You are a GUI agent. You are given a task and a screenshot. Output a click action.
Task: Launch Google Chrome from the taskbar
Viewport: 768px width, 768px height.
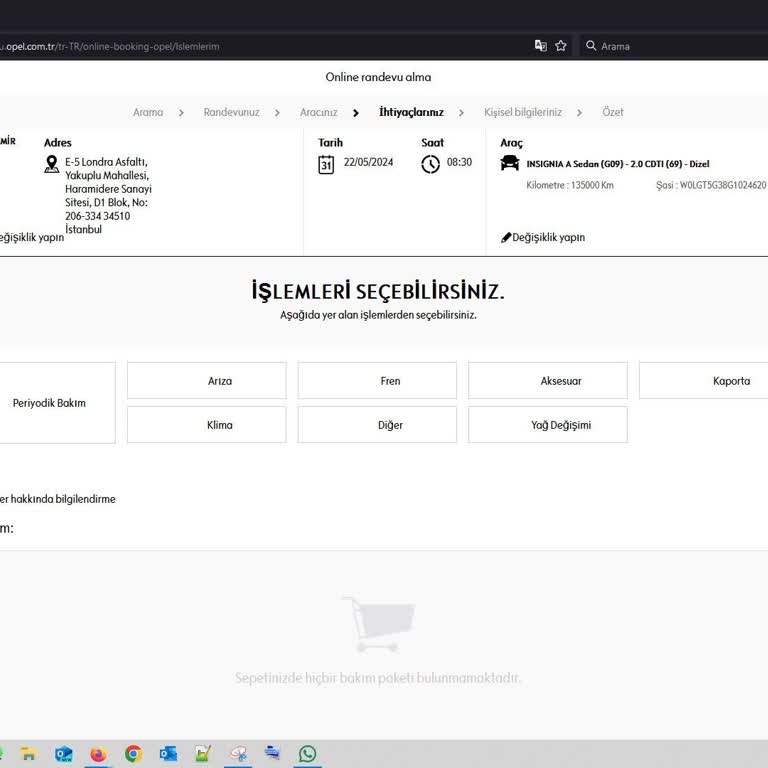coord(133,754)
